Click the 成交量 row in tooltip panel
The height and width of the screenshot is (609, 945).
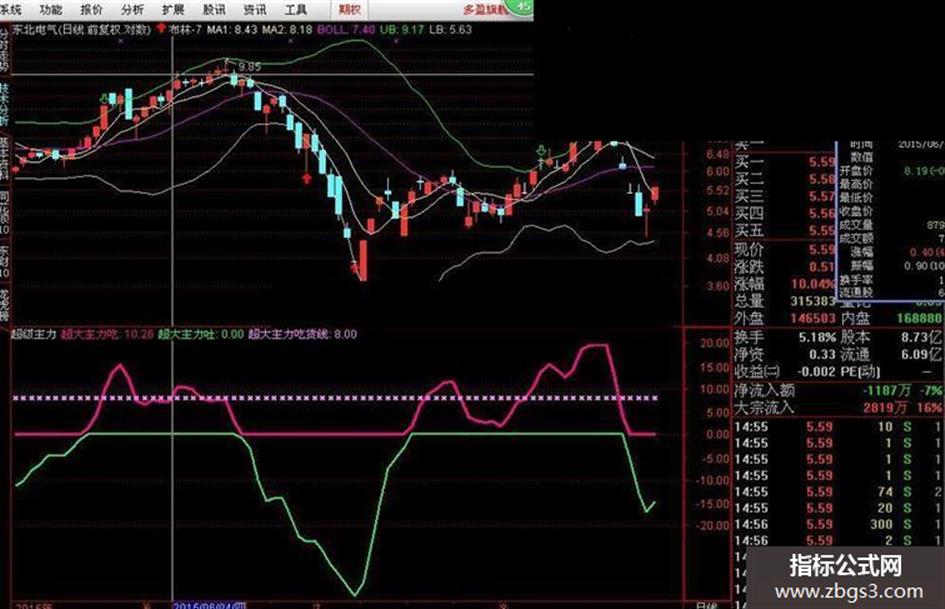(891, 224)
